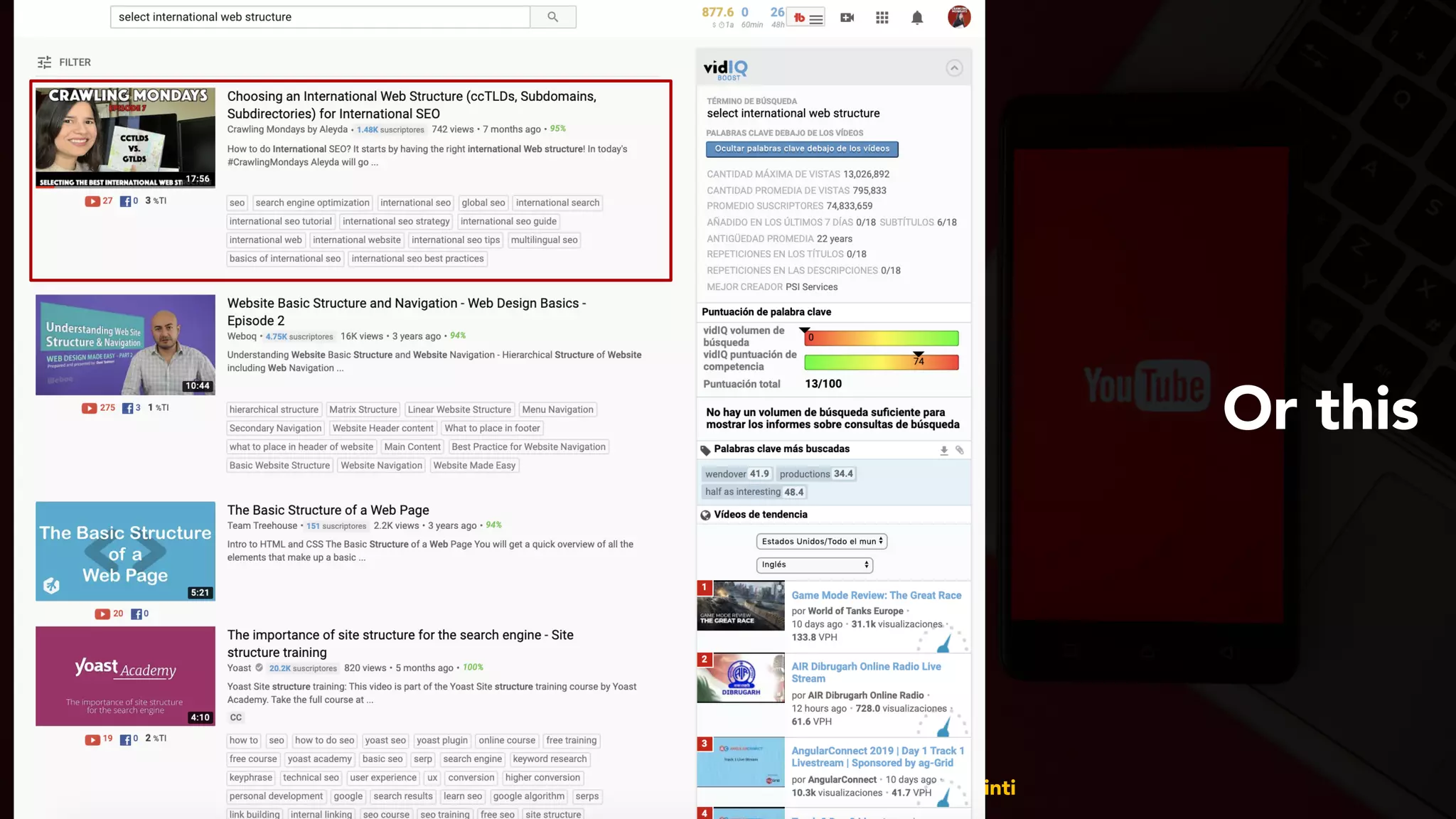Click the Yoast Academy thumbnail
Screen dimensions: 1456x819
click(x=125, y=676)
